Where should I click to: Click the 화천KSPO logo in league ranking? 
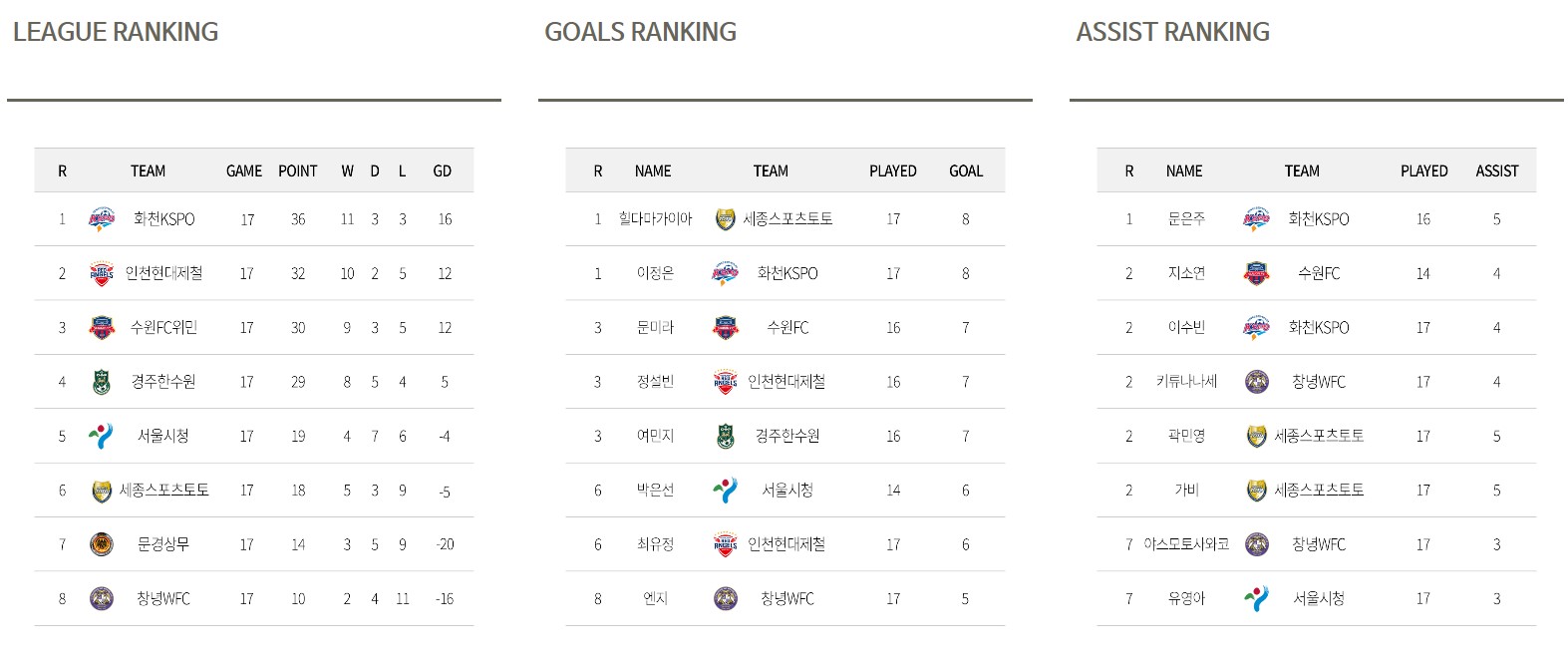coord(102,219)
